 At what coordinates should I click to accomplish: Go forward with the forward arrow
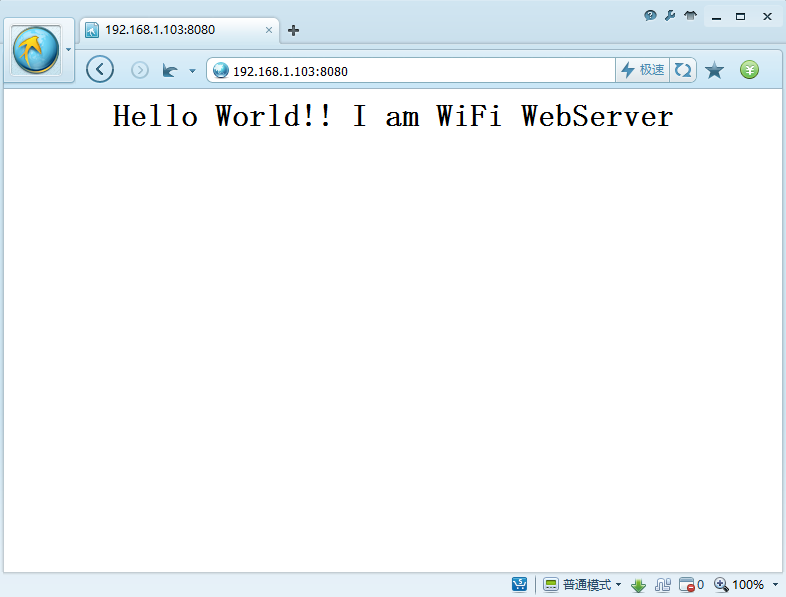(140, 70)
